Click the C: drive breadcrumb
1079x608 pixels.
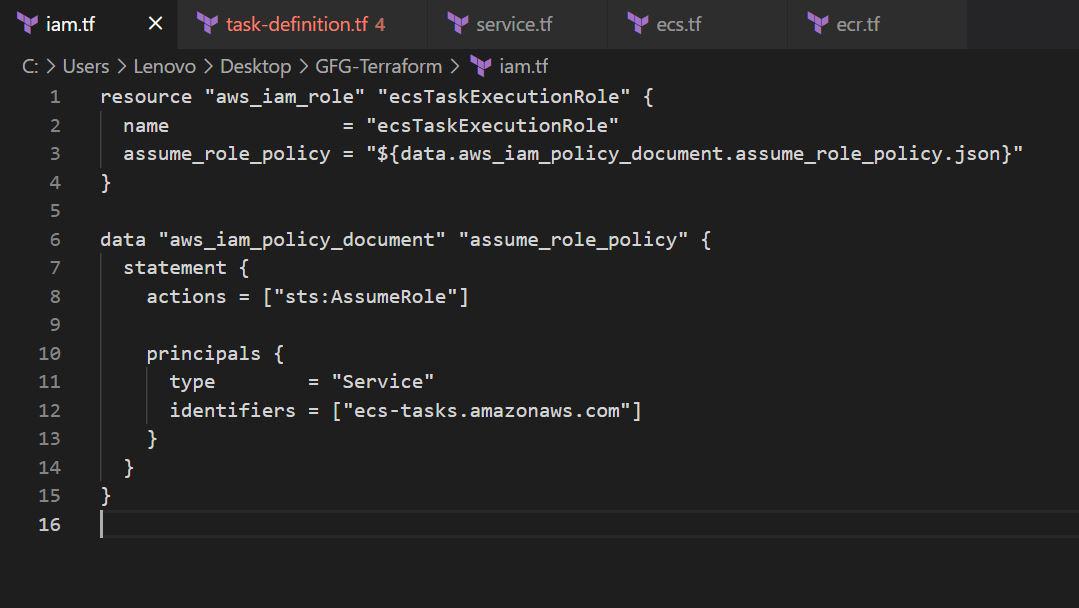[30, 67]
